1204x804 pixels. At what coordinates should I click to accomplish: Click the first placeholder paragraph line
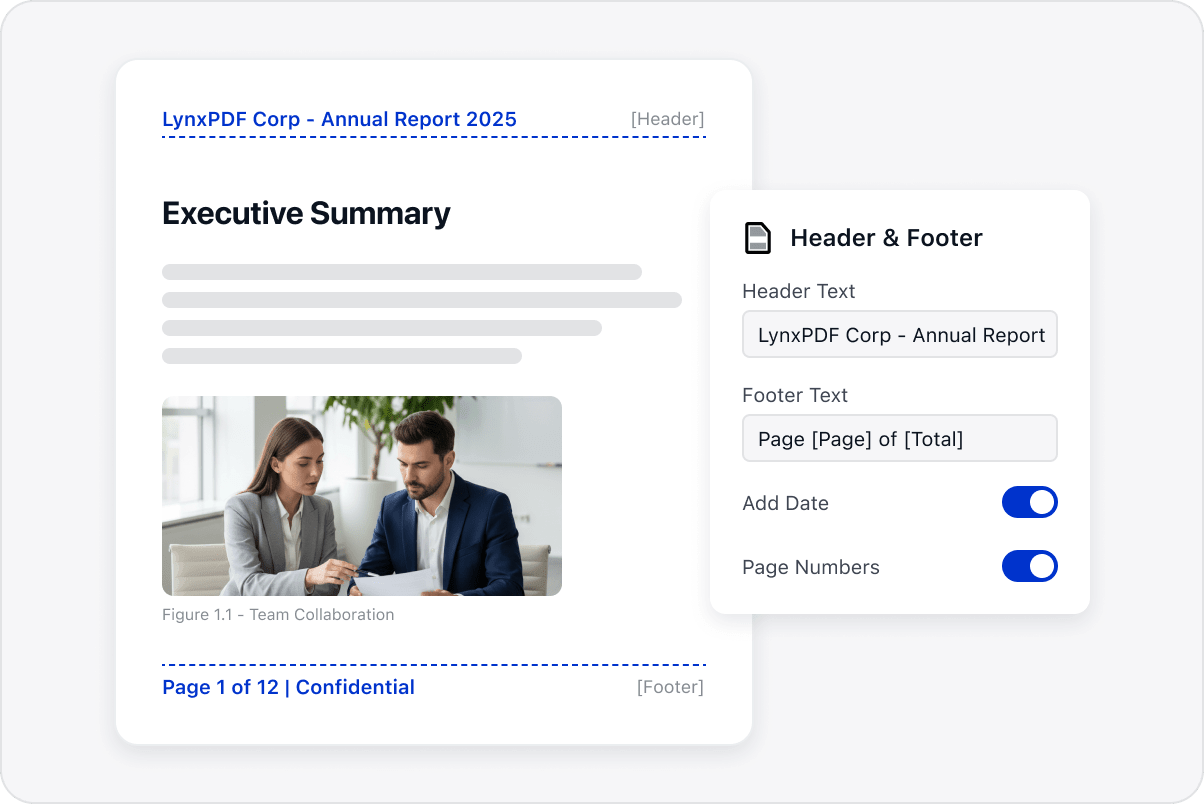(x=402, y=272)
